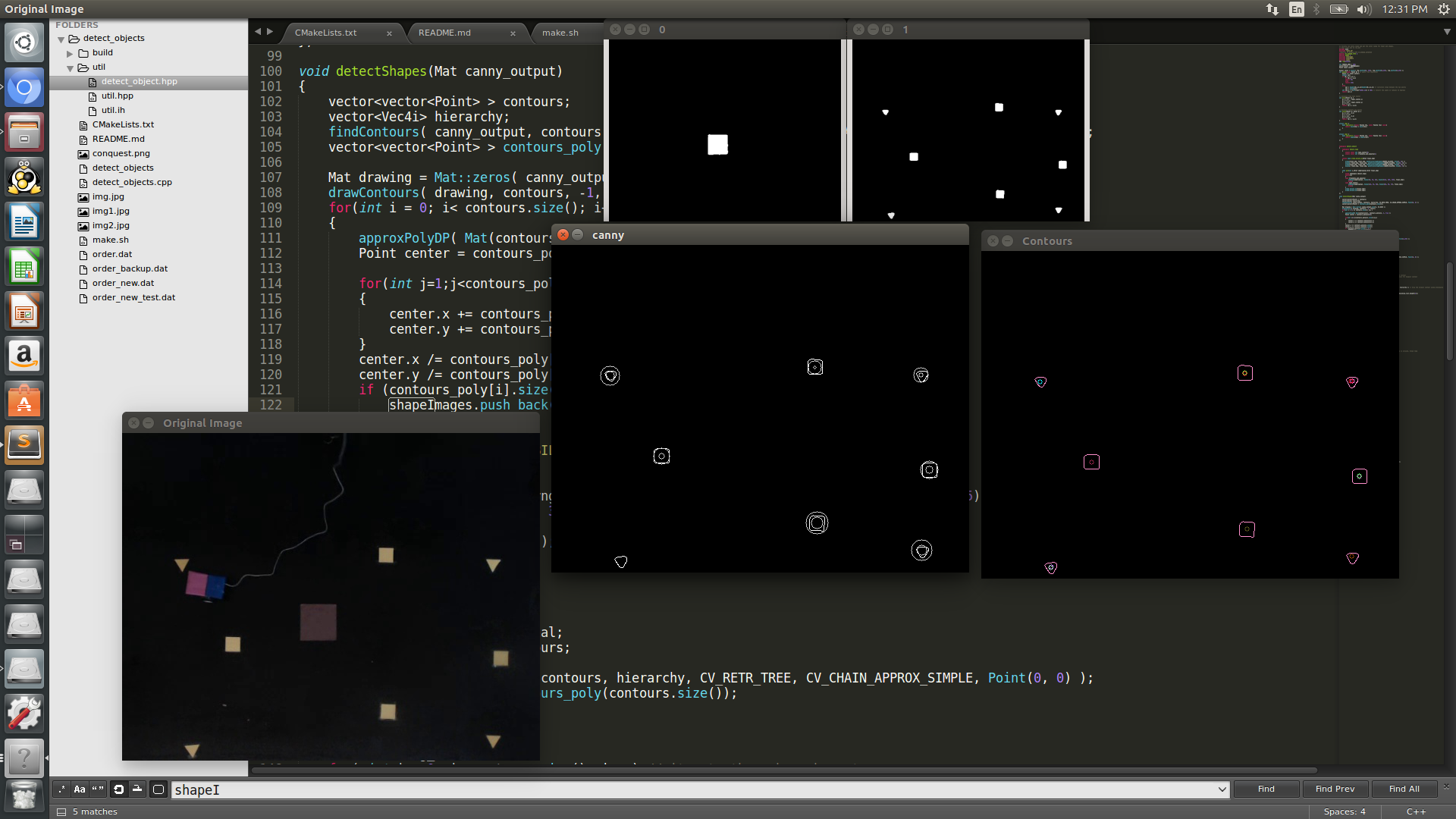Switch to CMakeLists.txt tab
Viewport: 1456px width, 819px height.
tap(325, 33)
